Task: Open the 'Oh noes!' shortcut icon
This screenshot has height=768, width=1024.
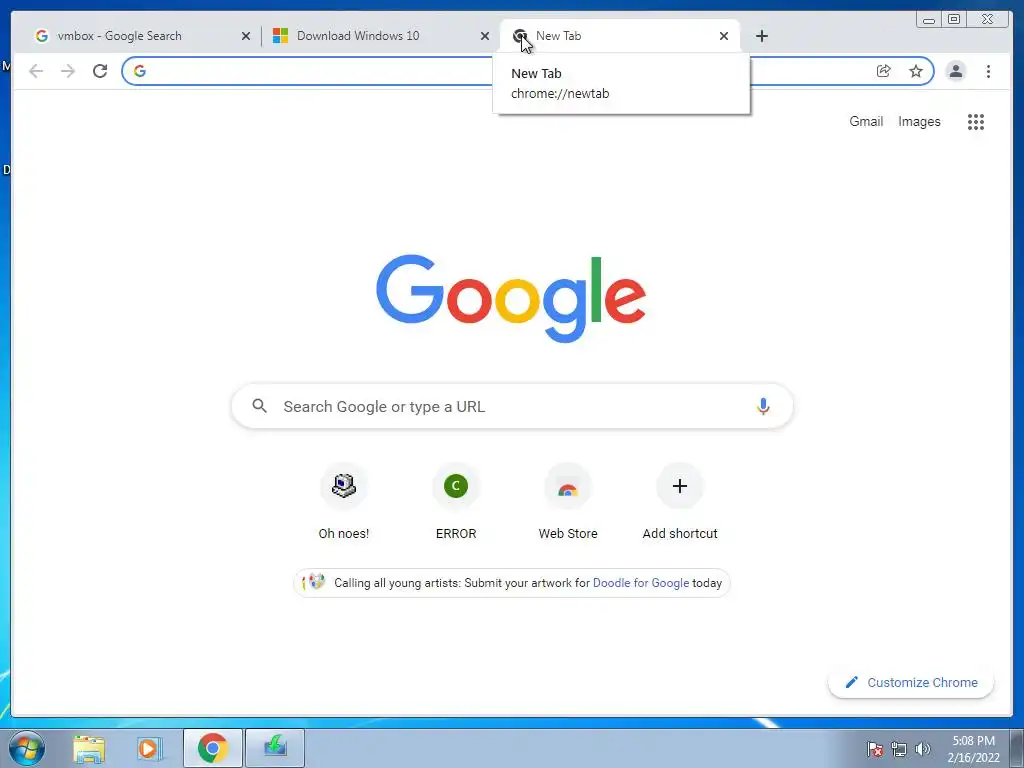Action: (x=344, y=486)
